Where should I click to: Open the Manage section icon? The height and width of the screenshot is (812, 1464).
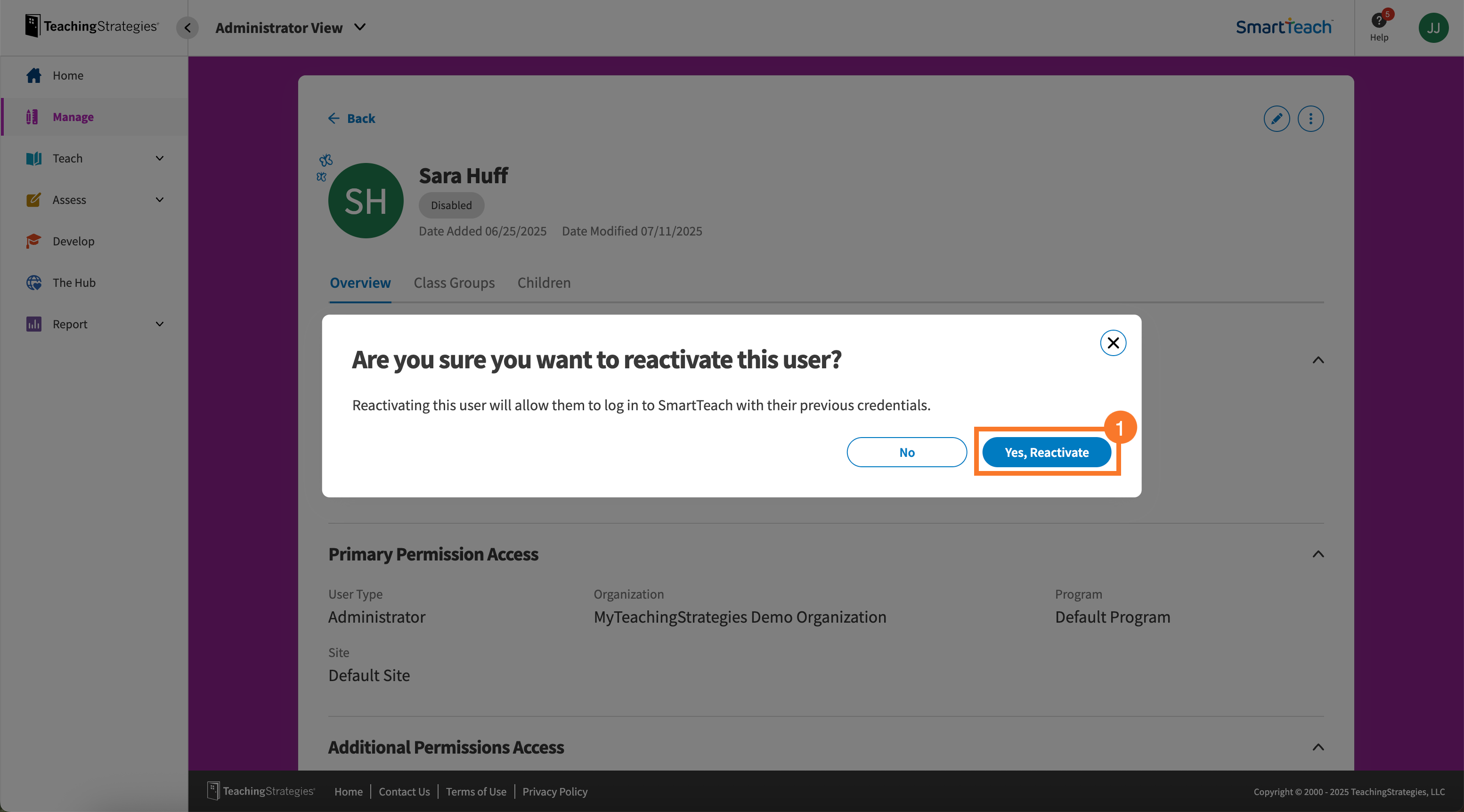[33, 117]
